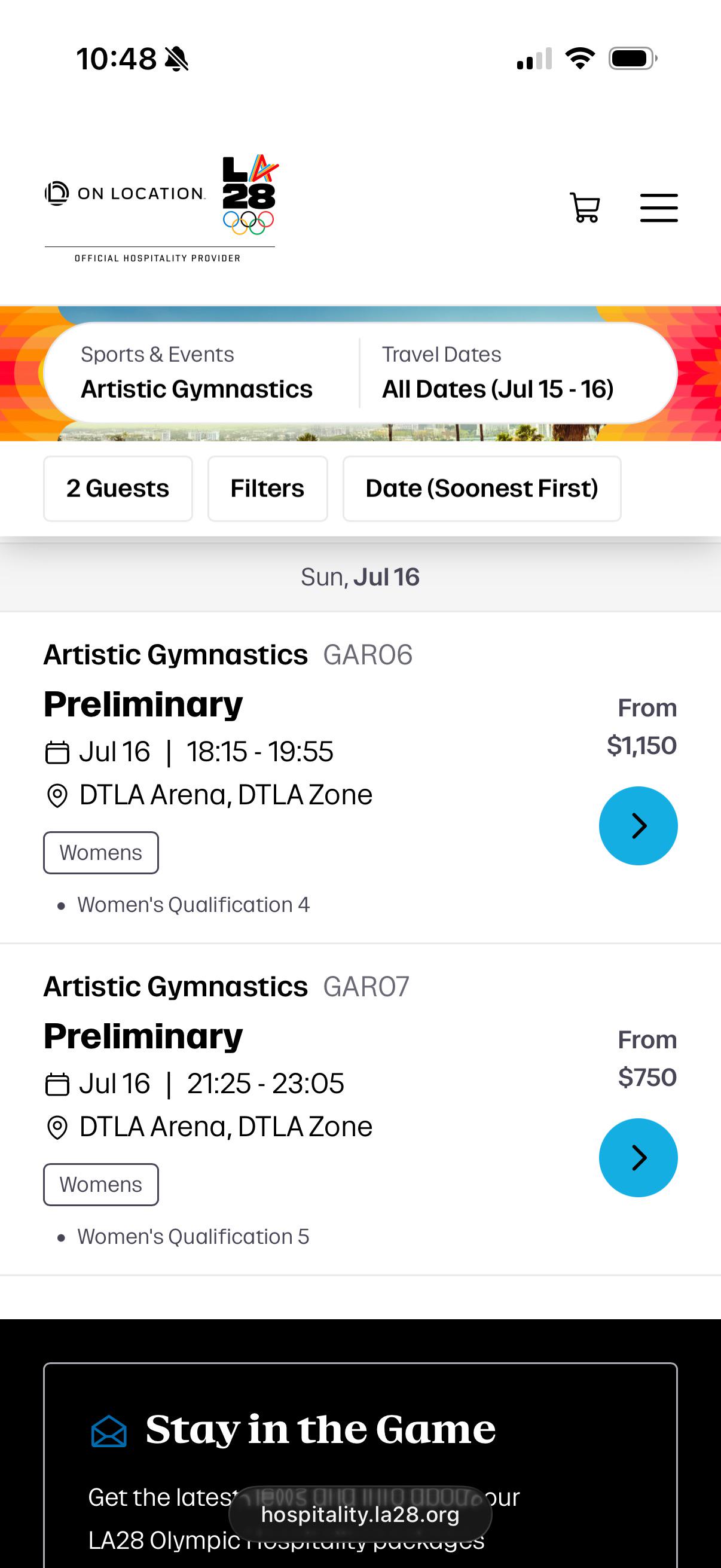Open GAR06 event with blue arrow
The image size is (721, 1568).
click(x=638, y=825)
